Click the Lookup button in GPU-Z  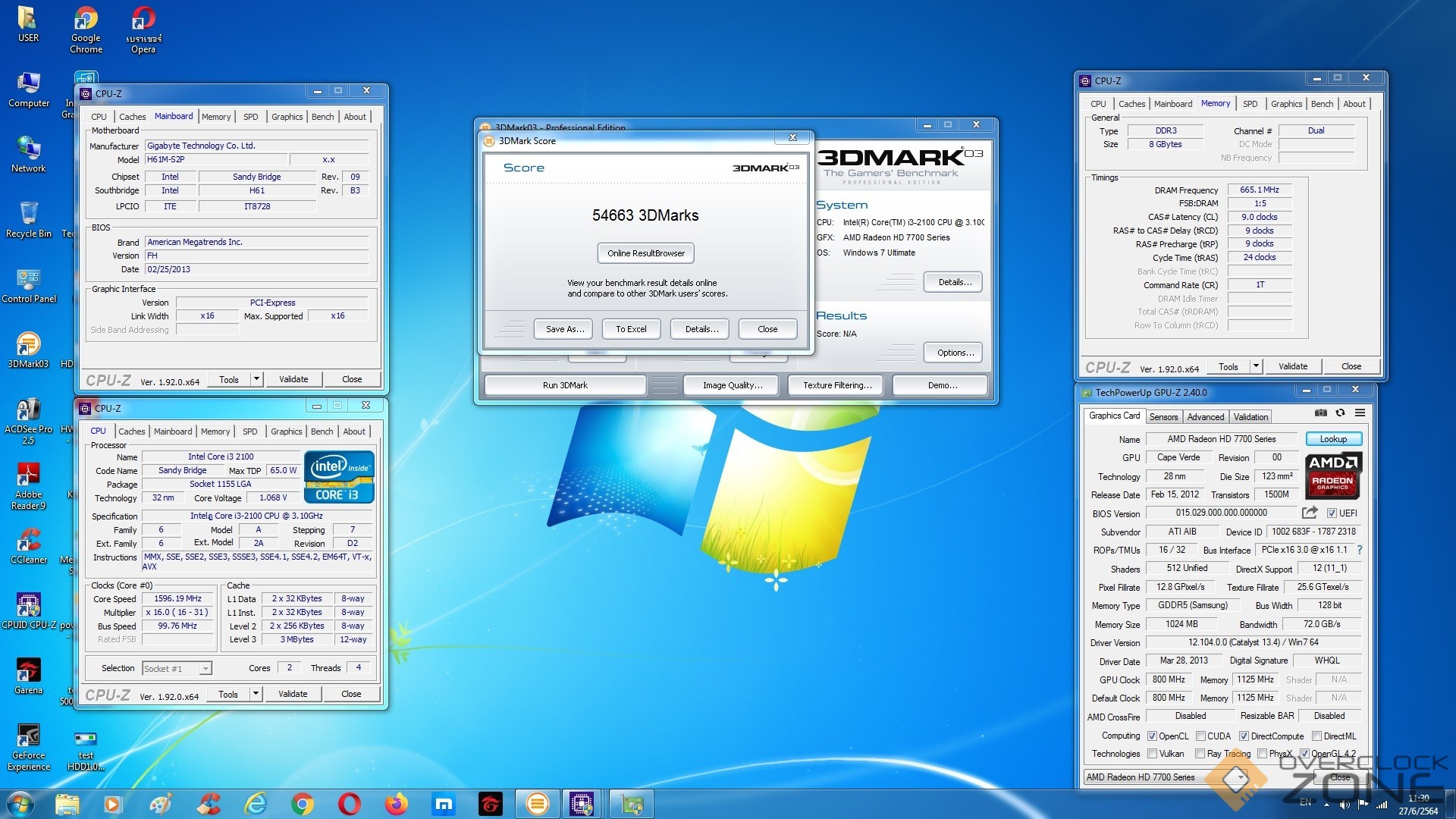[x=1333, y=439]
